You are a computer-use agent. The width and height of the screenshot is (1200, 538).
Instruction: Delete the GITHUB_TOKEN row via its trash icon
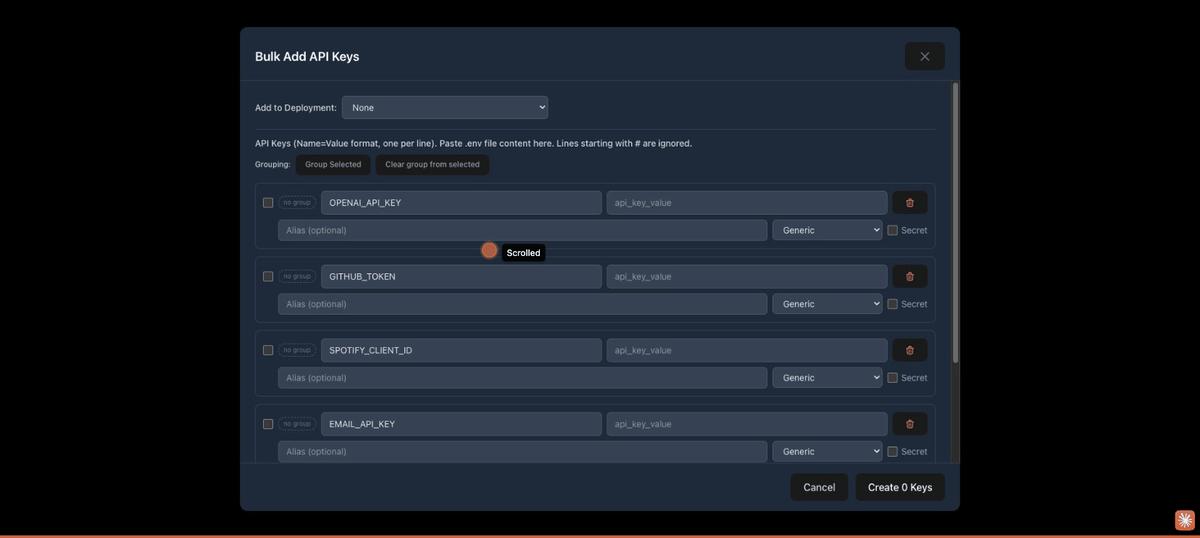pyautogui.click(x=909, y=277)
